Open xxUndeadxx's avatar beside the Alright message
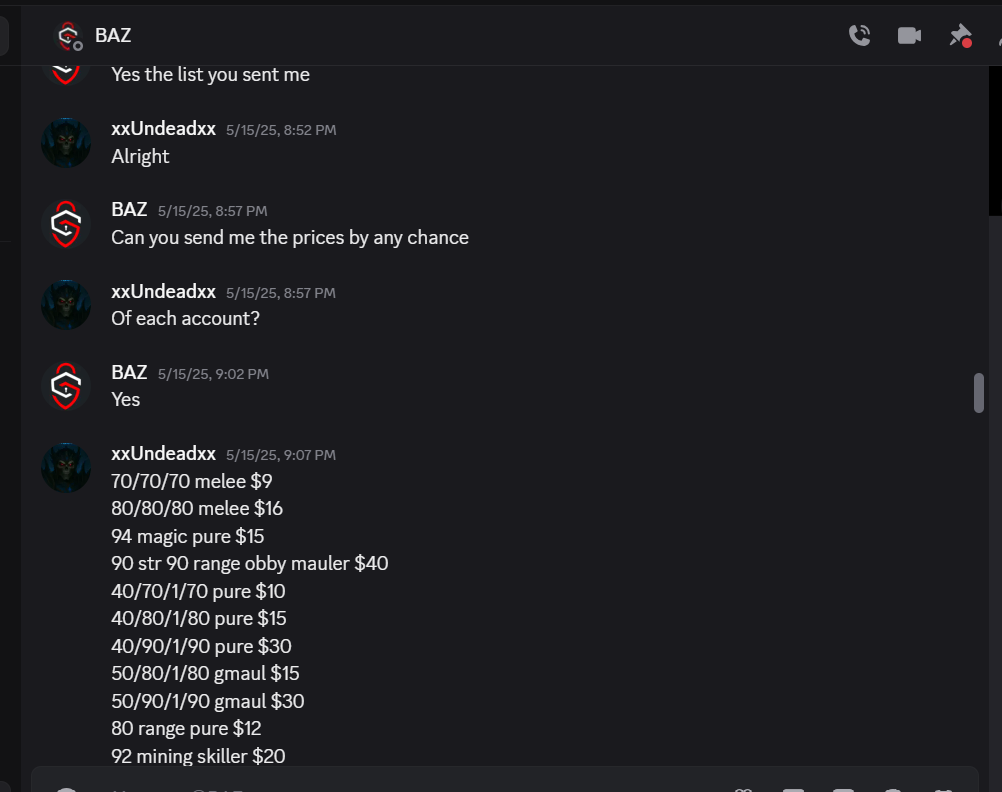 66,143
